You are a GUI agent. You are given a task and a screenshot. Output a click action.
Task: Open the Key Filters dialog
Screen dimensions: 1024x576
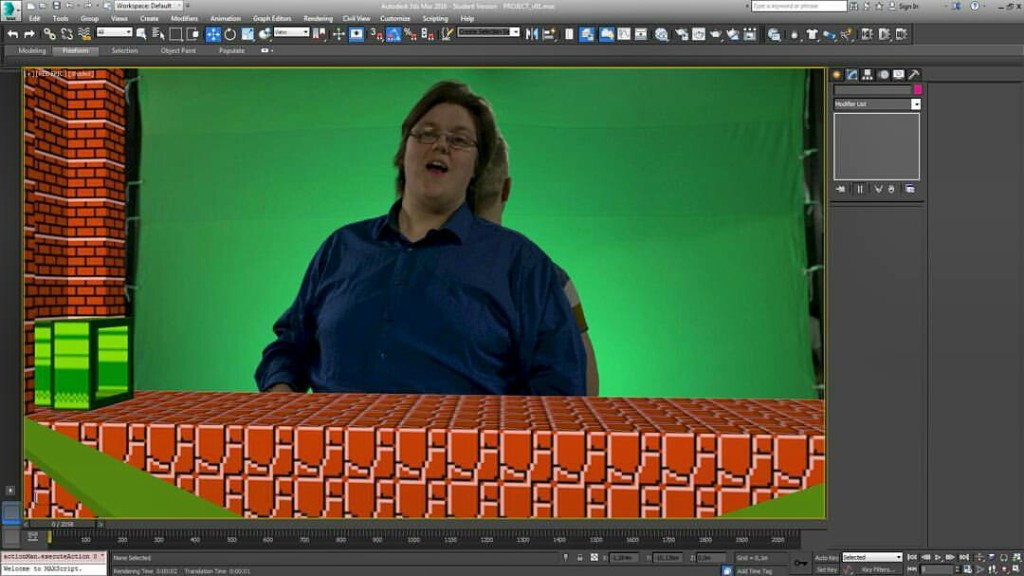(876, 569)
